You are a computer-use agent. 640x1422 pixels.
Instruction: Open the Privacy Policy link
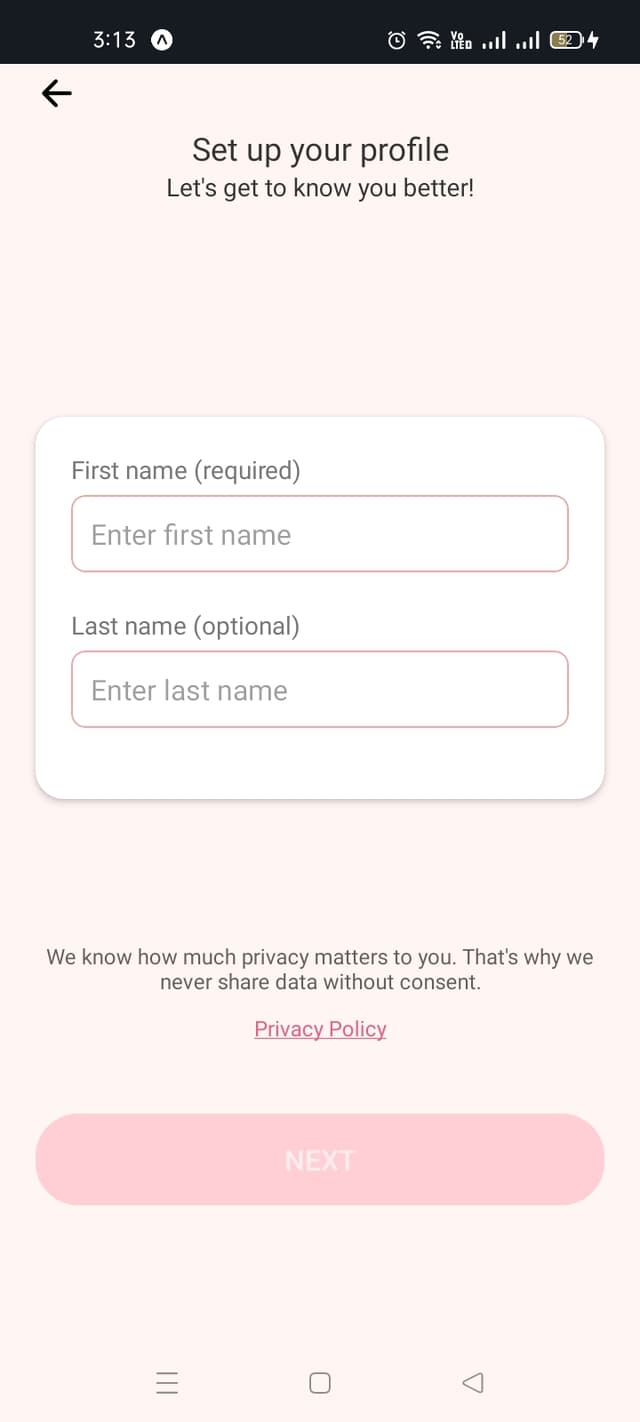(320, 1028)
